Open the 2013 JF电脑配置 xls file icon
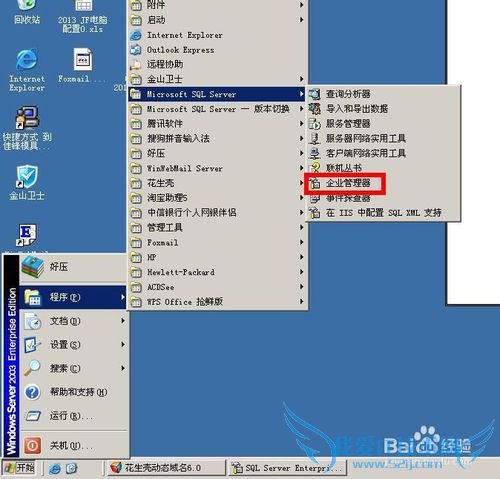Viewport: 500px width, 479px height. (x=83, y=16)
